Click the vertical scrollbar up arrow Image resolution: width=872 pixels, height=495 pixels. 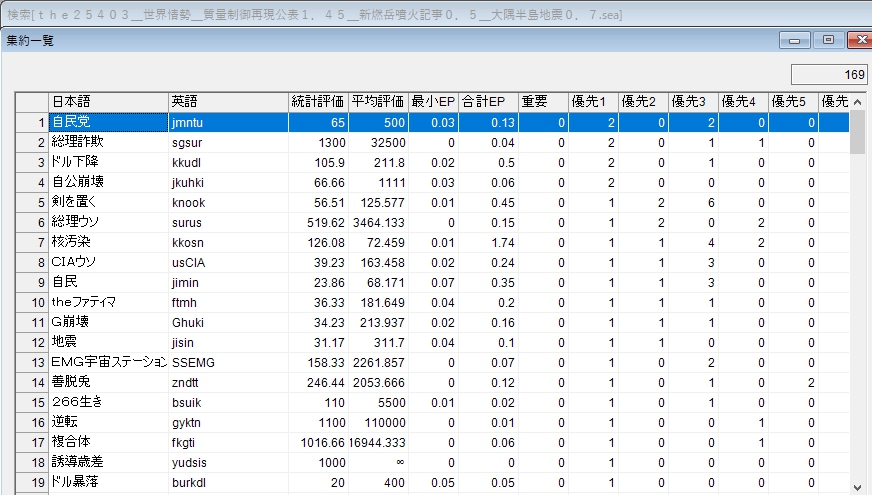(x=858, y=101)
